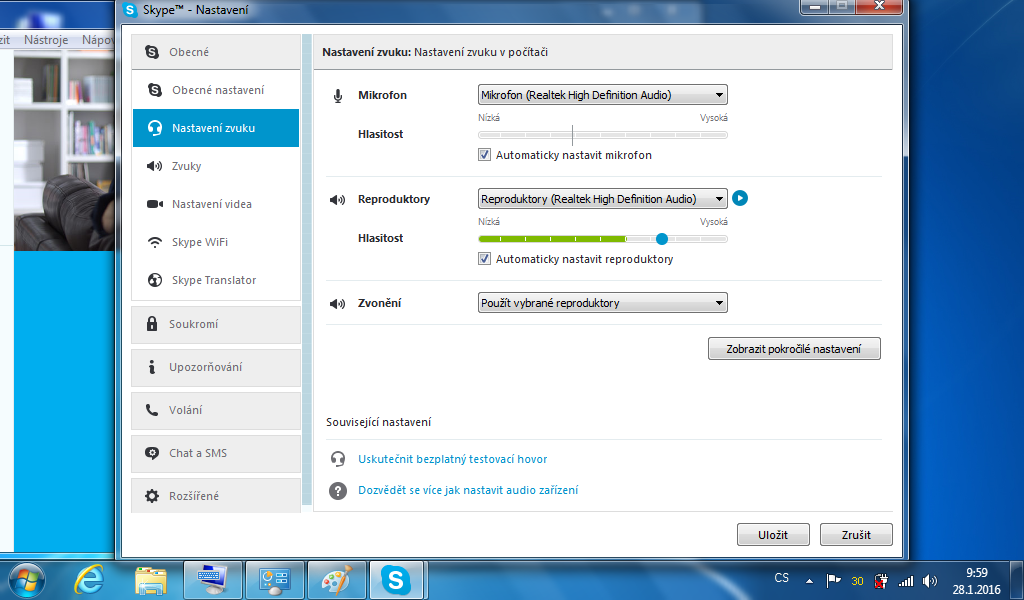Viewport: 1024px width, 600px height.
Task: Click Zobrazit pokročilé nastavení button
Action: [794, 349]
